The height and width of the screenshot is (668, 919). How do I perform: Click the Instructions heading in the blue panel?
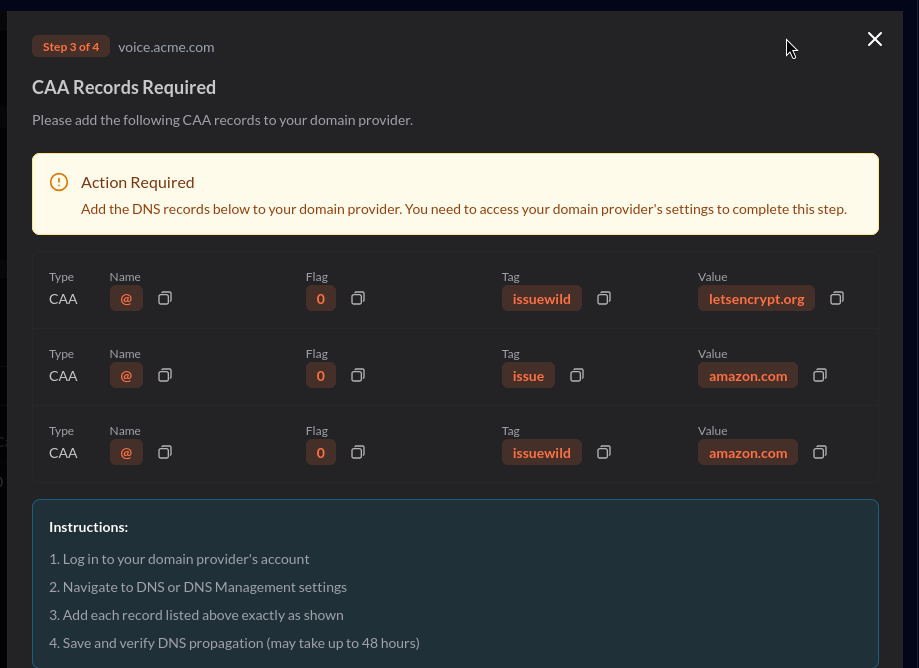[x=88, y=527]
